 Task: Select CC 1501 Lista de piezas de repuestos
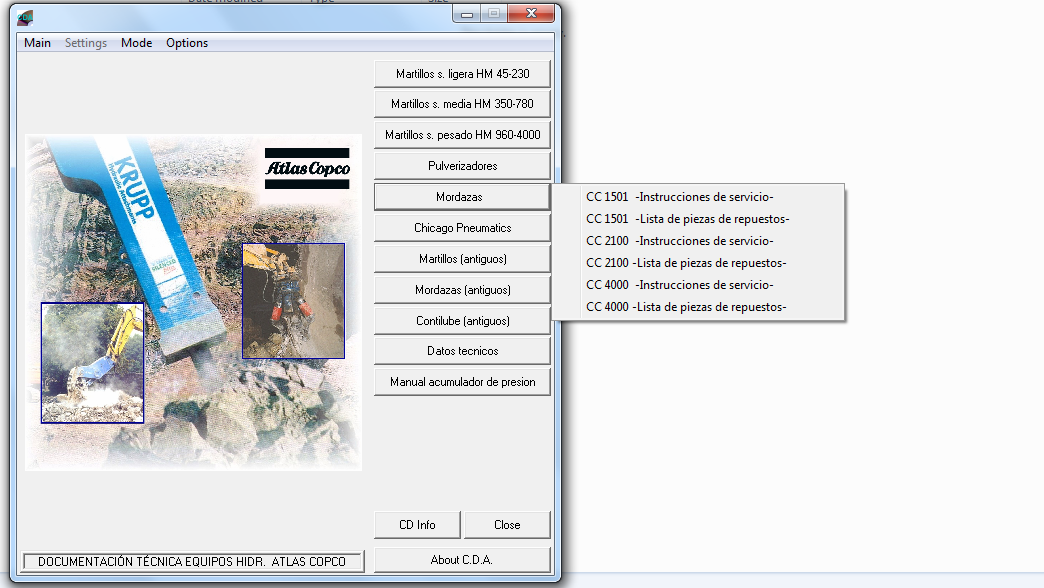pos(698,219)
